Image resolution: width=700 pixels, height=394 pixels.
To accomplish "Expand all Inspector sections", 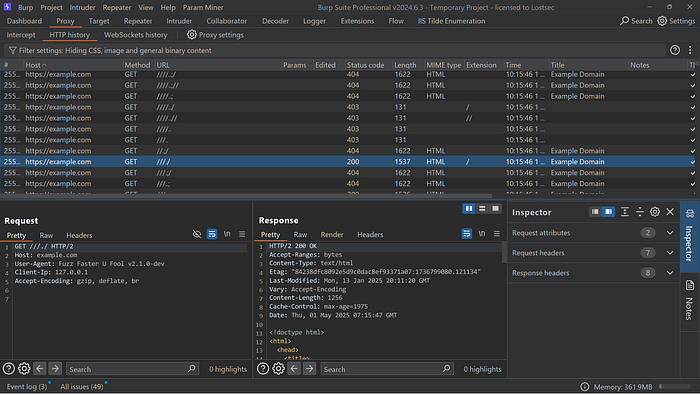I will [x=625, y=212].
